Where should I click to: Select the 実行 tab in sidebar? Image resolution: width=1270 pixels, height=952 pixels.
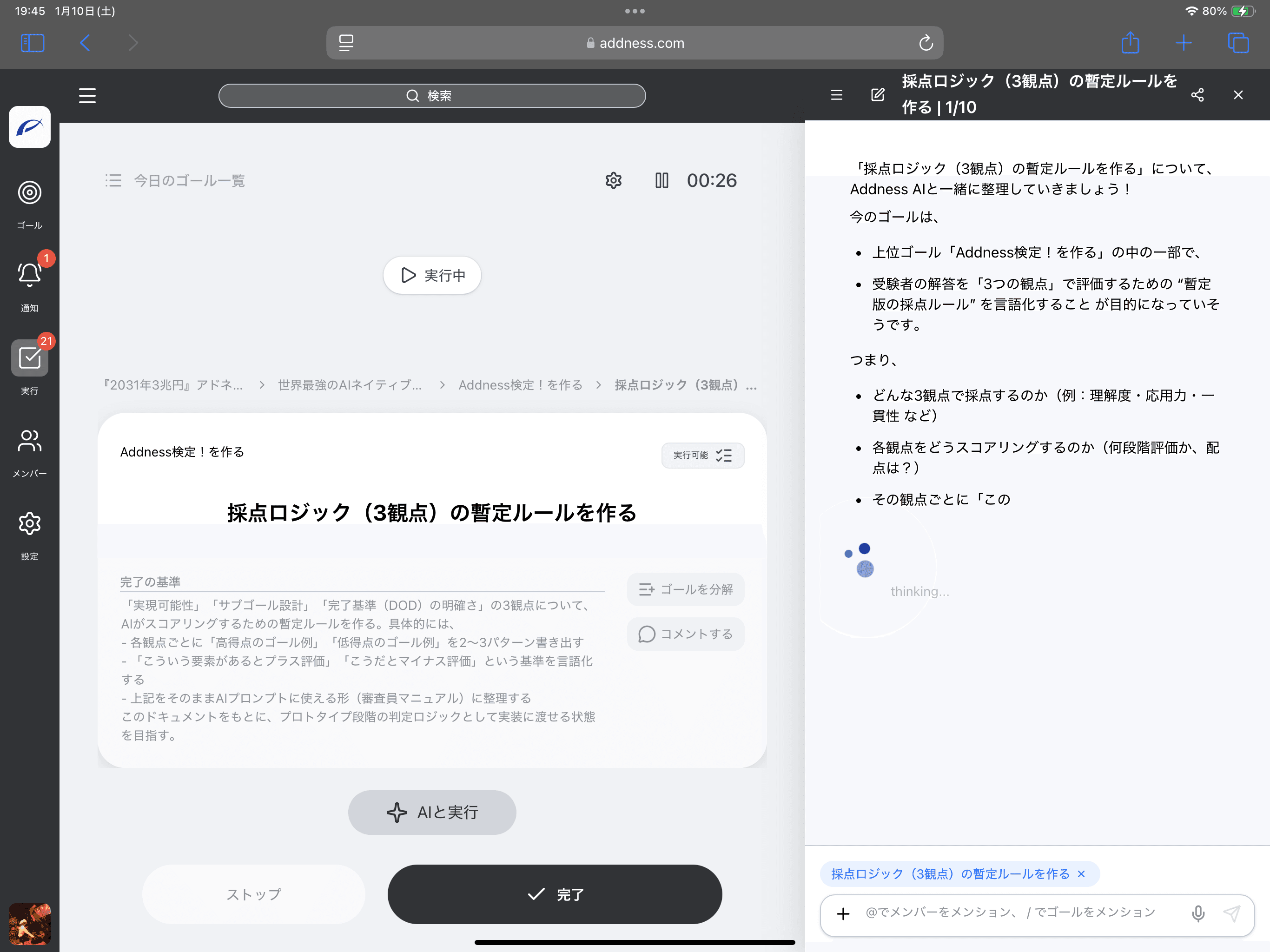29,358
